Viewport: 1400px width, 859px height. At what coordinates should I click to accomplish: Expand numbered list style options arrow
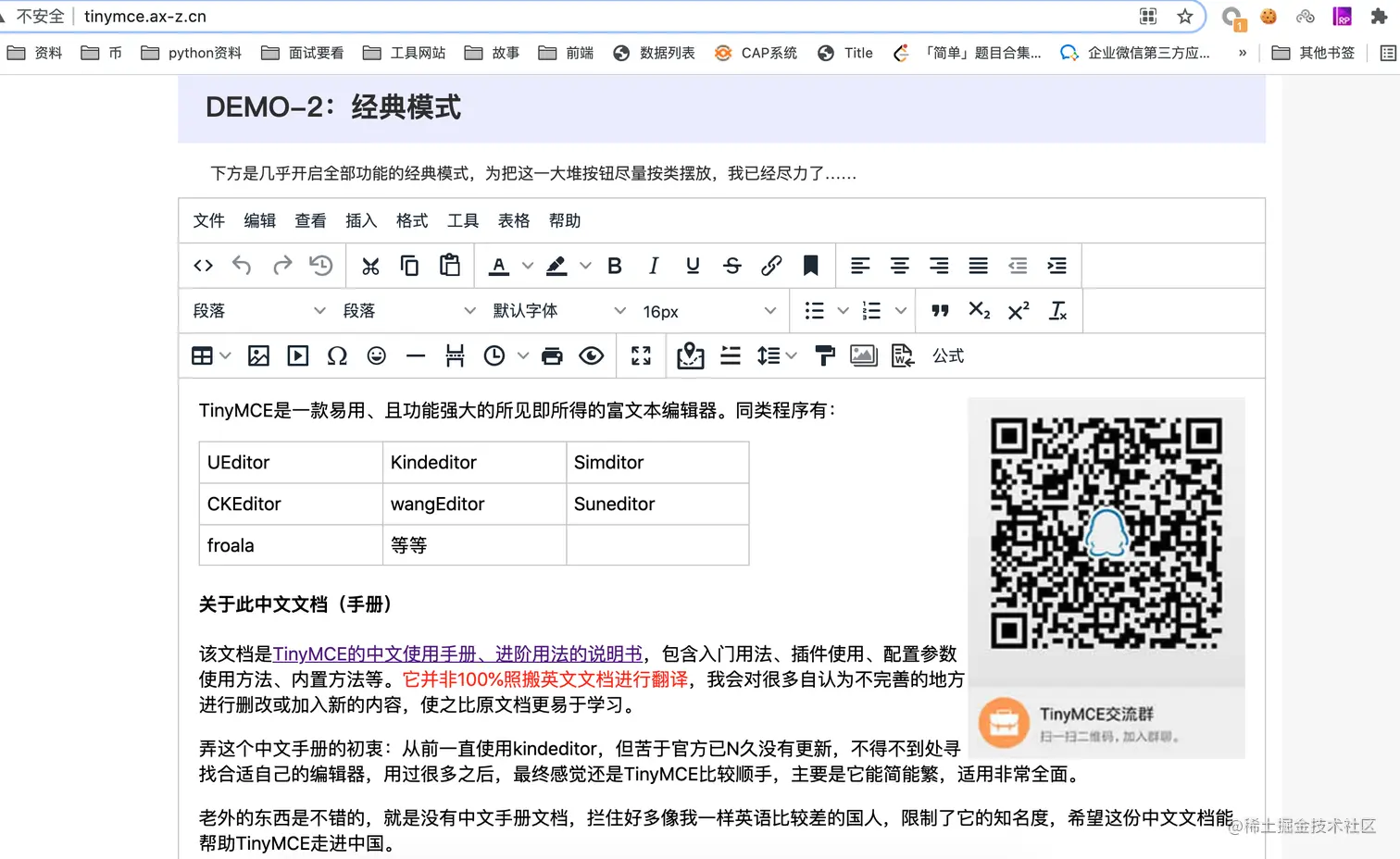point(900,311)
